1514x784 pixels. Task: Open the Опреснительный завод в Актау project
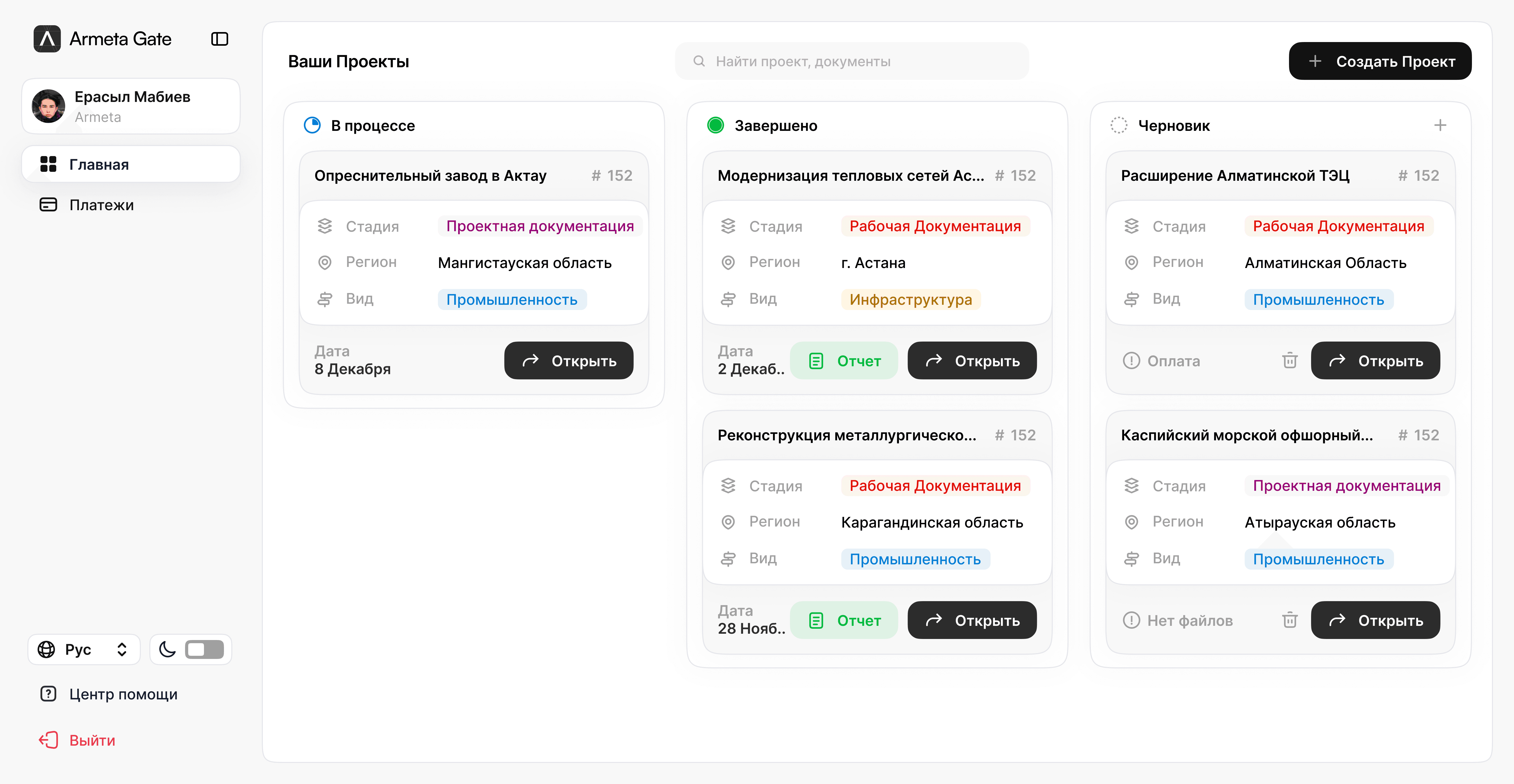(568, 360)
